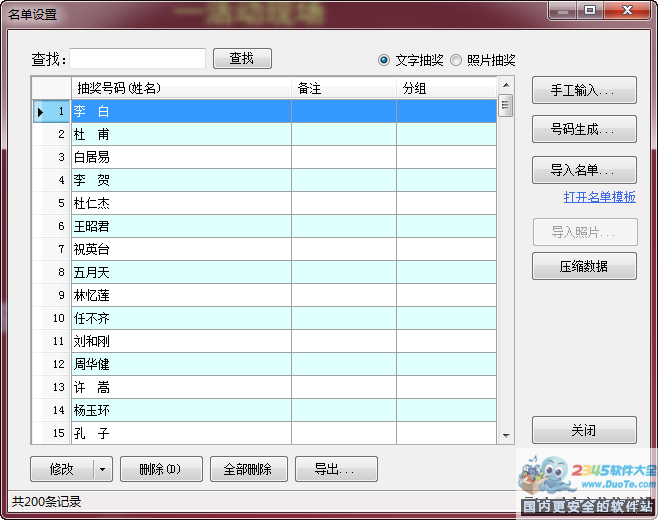Click the 抽奖号码(姓名) column header

pyautogui.click(x=181, y=88)
